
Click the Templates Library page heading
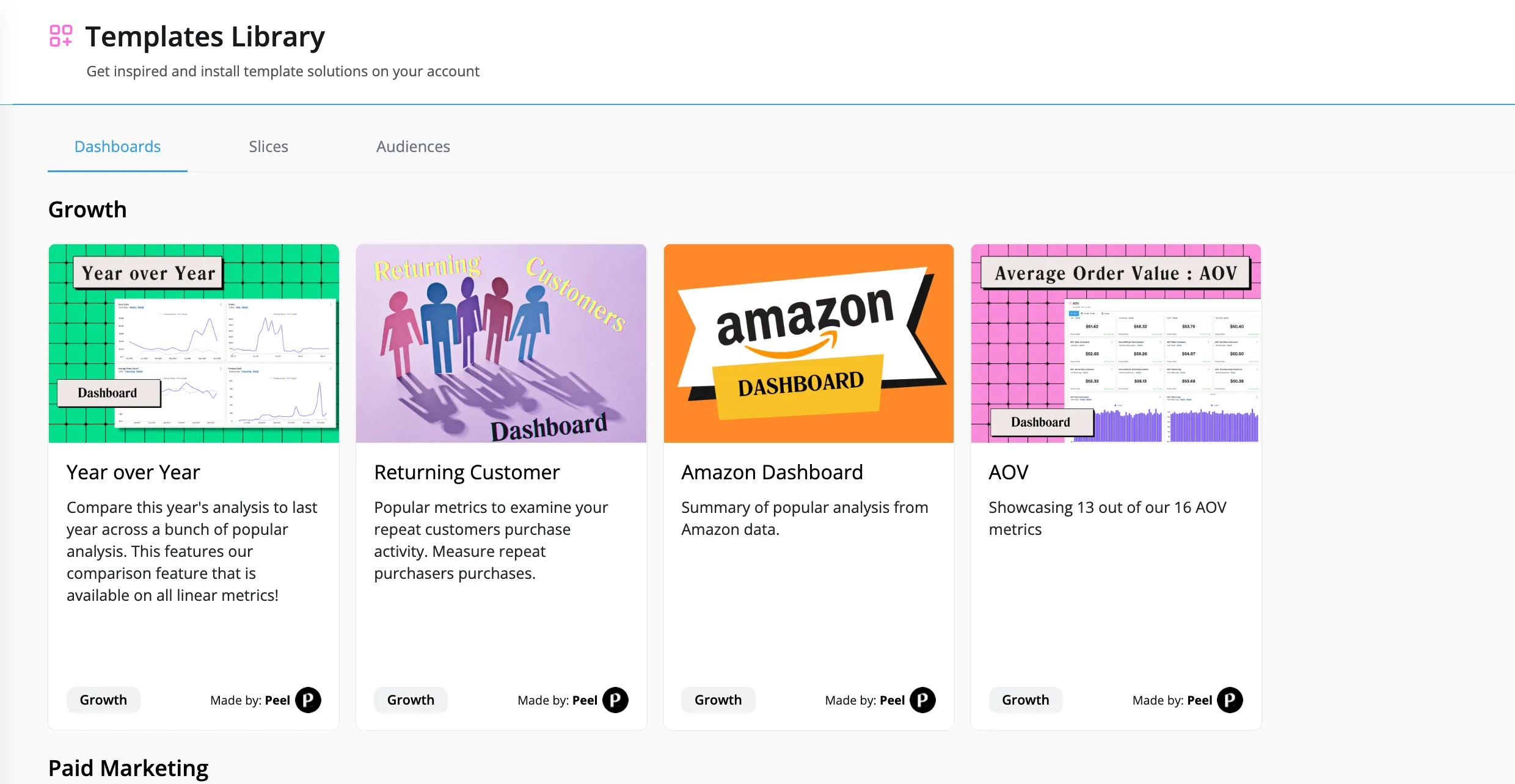[x=205, y=37]
